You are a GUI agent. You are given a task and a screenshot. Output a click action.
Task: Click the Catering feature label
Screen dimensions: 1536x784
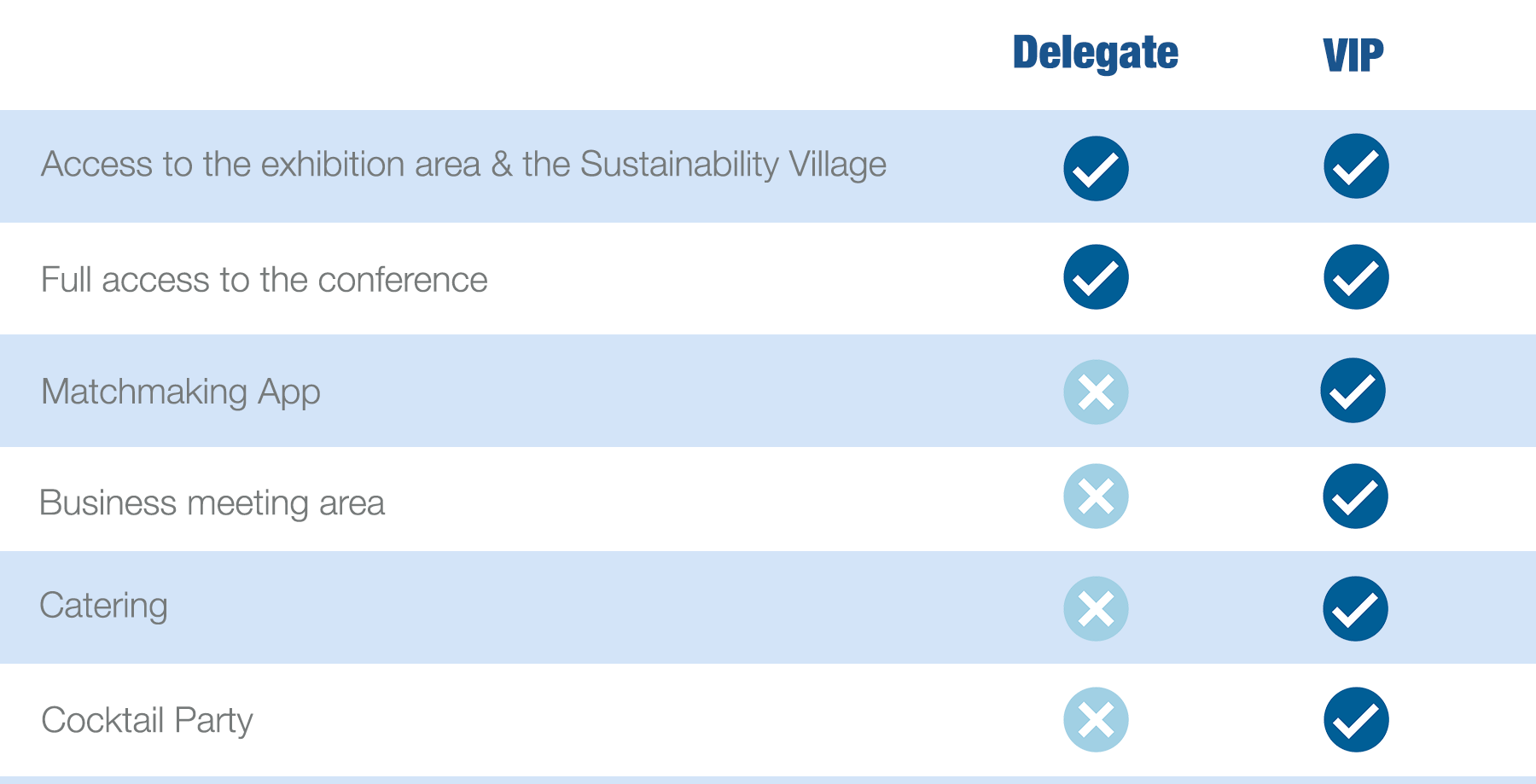[x=103, y=606]
